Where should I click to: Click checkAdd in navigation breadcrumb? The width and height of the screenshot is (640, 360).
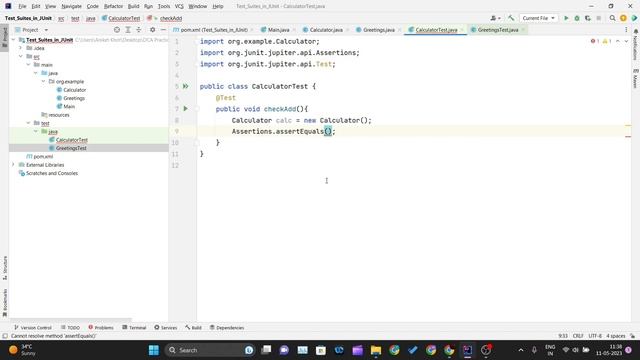[171, 18]
